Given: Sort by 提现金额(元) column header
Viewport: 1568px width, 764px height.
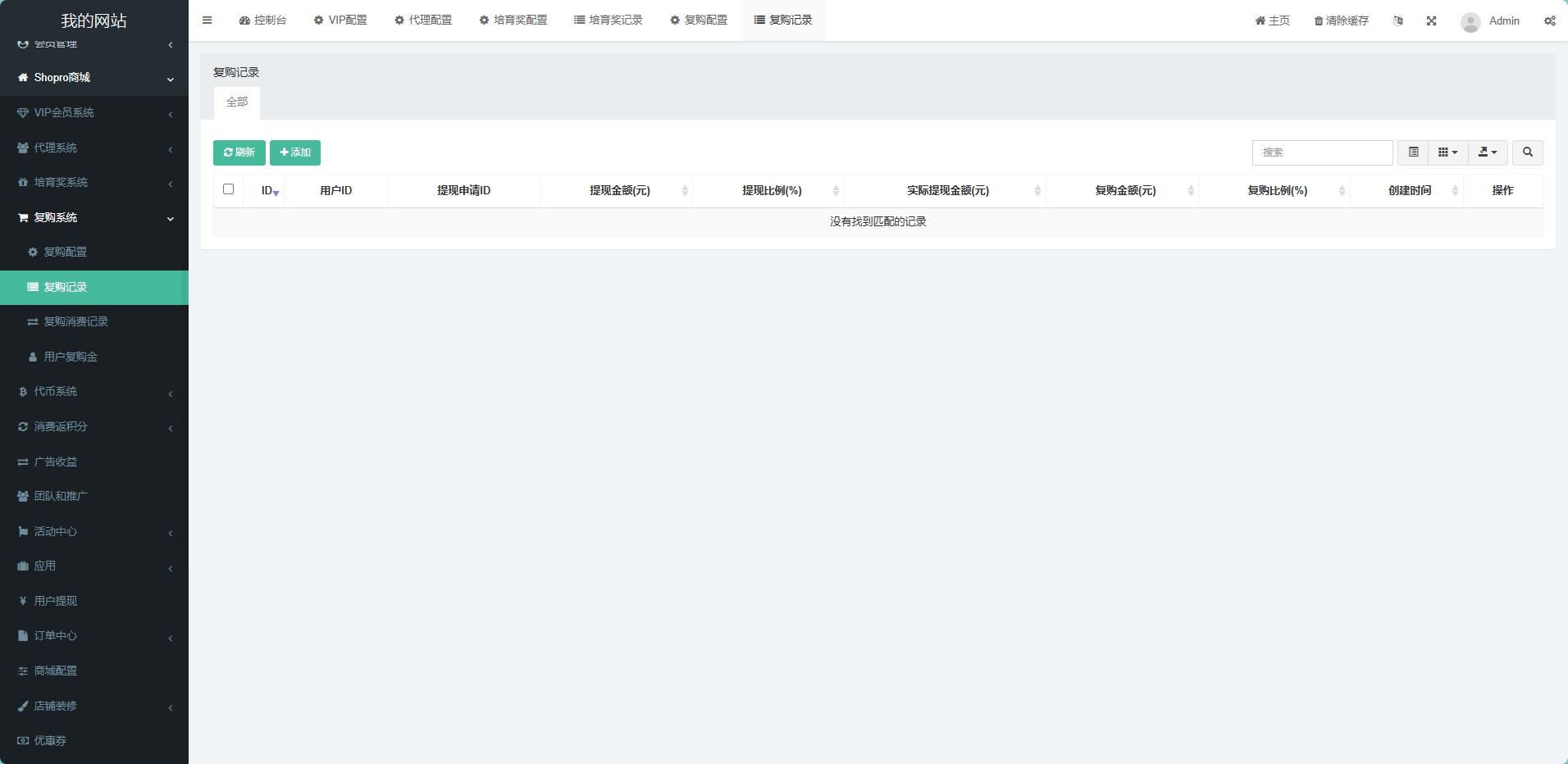Looking at the screenshot, I should (x=619, y=191).
